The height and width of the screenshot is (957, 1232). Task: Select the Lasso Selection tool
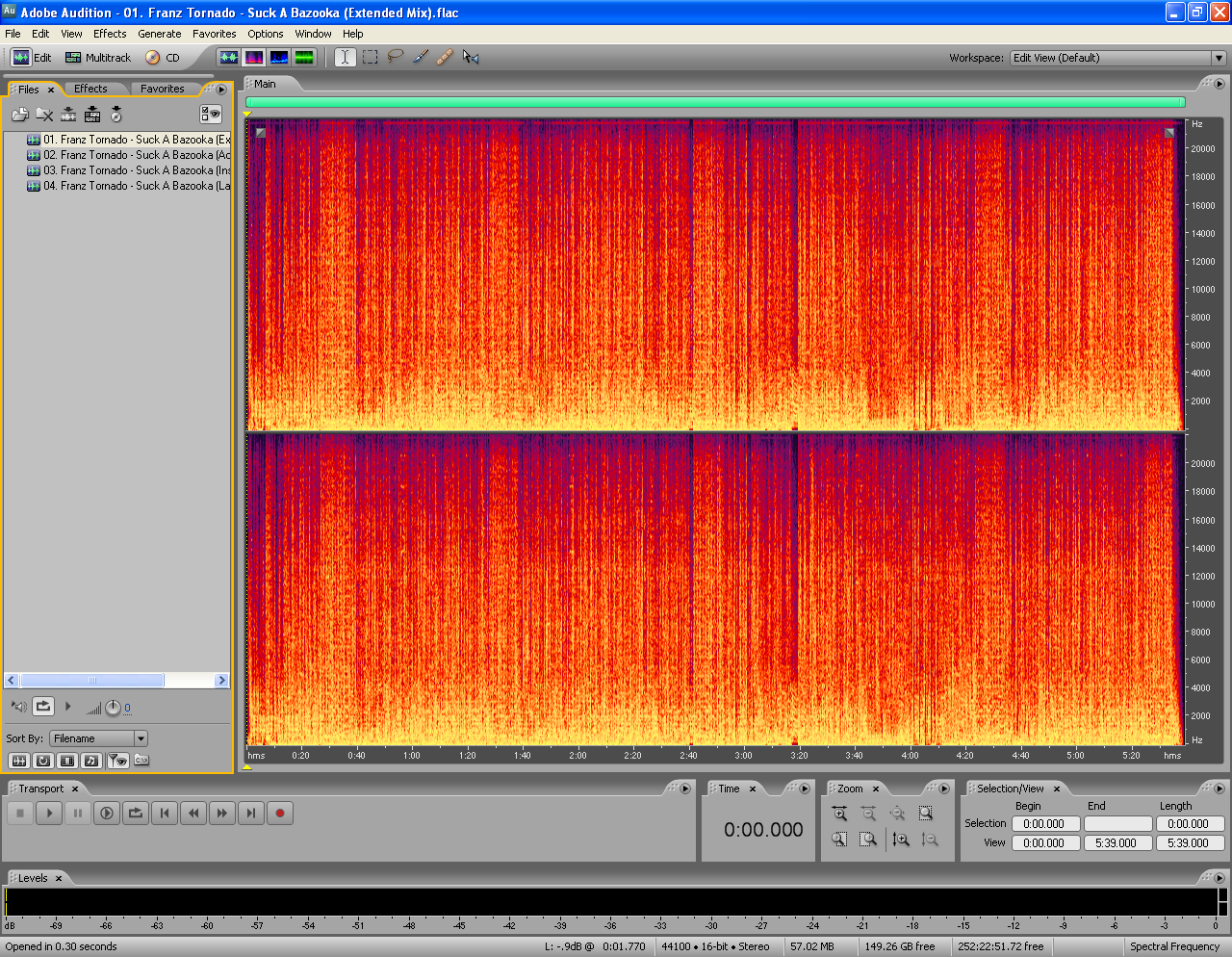click(x=395, y=57)
